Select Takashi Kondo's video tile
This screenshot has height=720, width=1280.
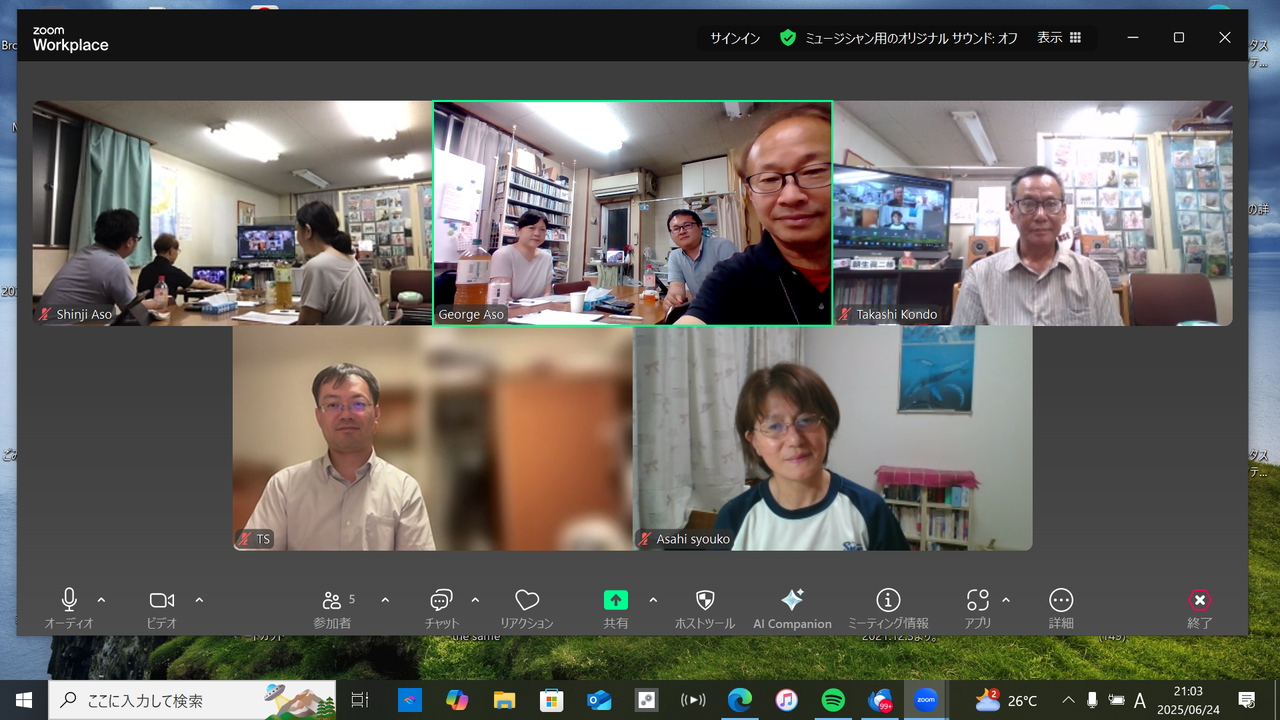click(1032, 213)
